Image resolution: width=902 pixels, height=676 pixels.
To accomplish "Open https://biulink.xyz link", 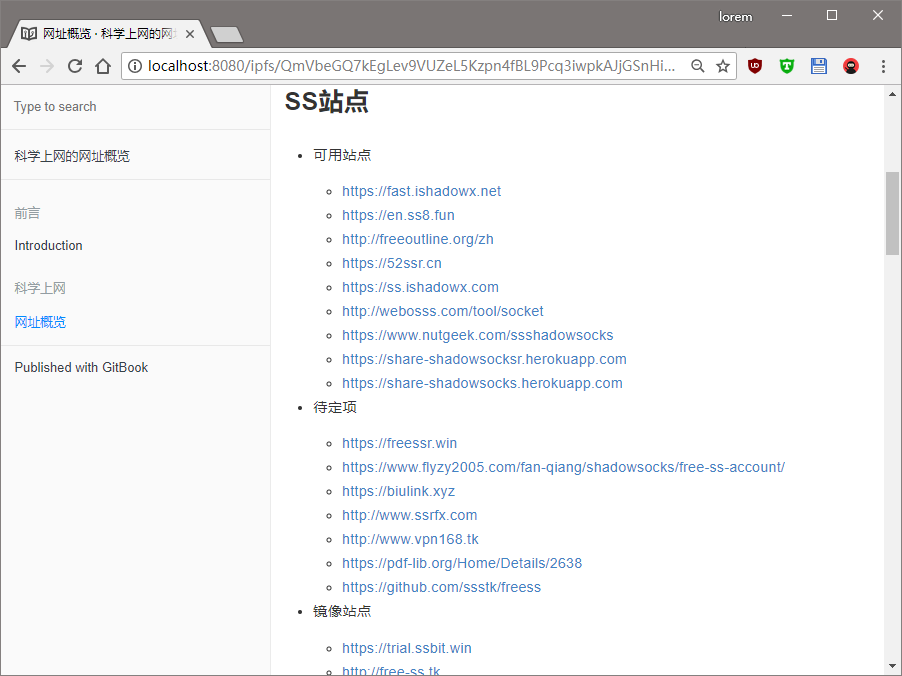I will [398, 491].
